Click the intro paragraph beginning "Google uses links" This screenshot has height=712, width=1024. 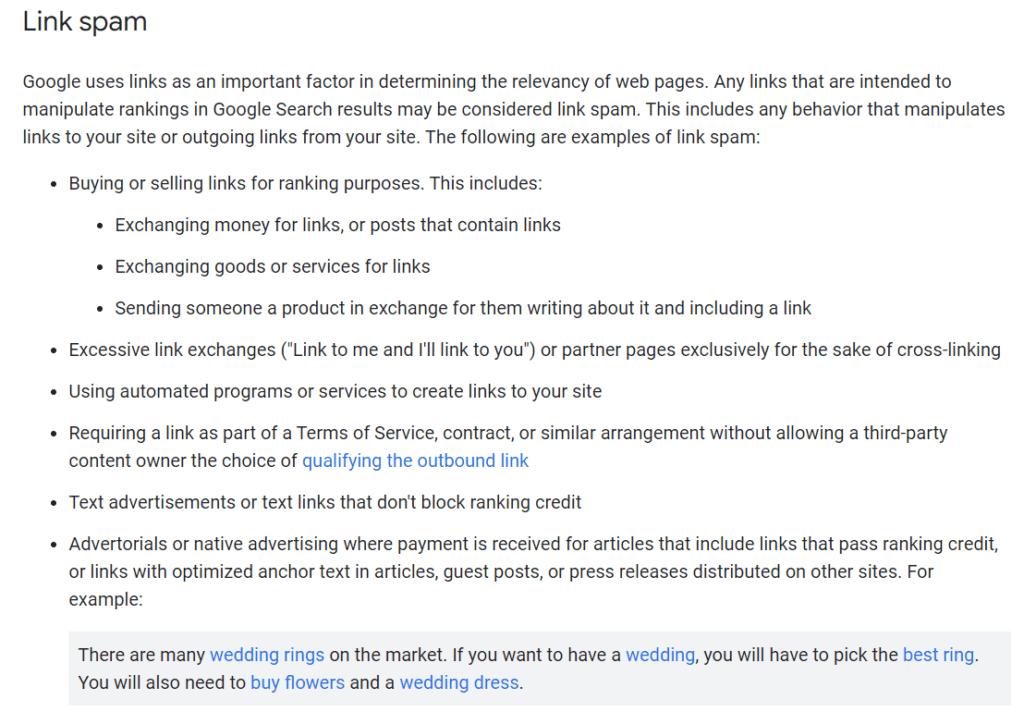click(513, 110)
